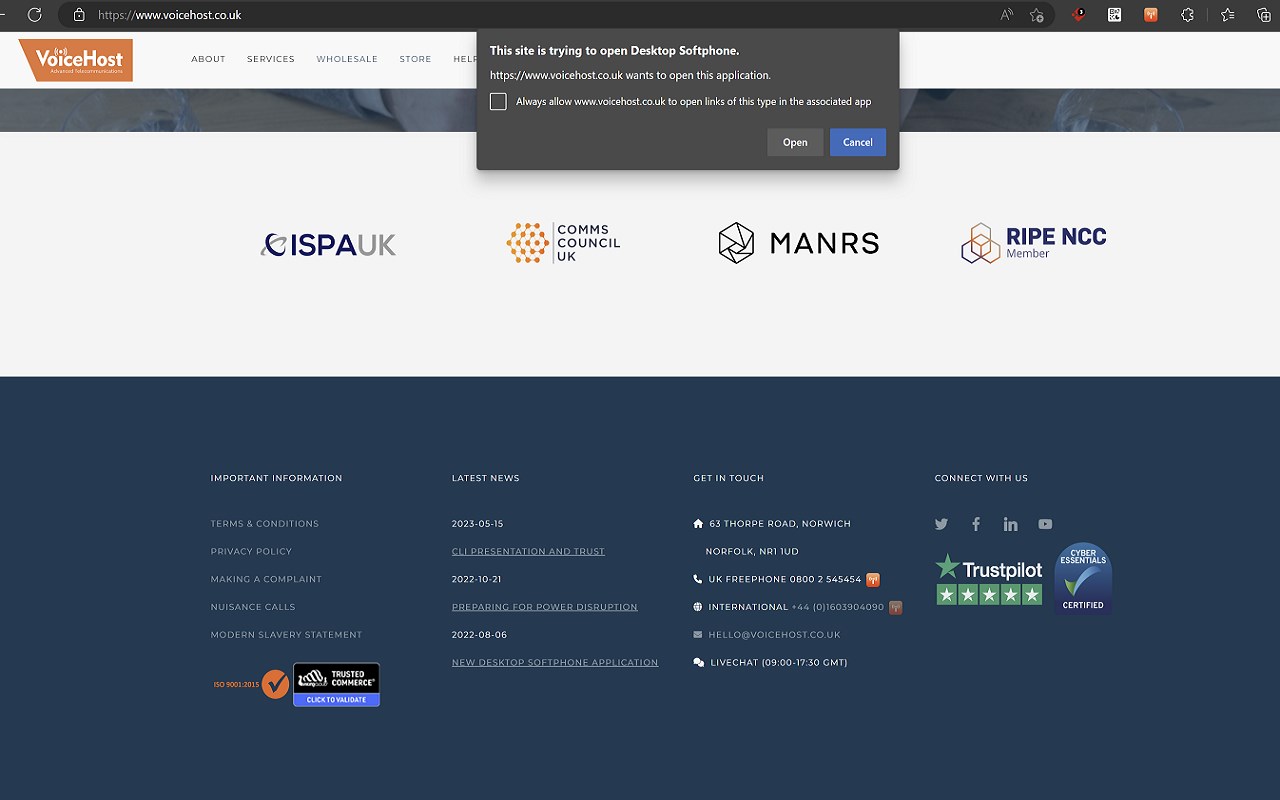Click the address text 63 Thorpe Road, Norwich
This screenshot has height=800, width=1280.
click(x=780, y=524)
